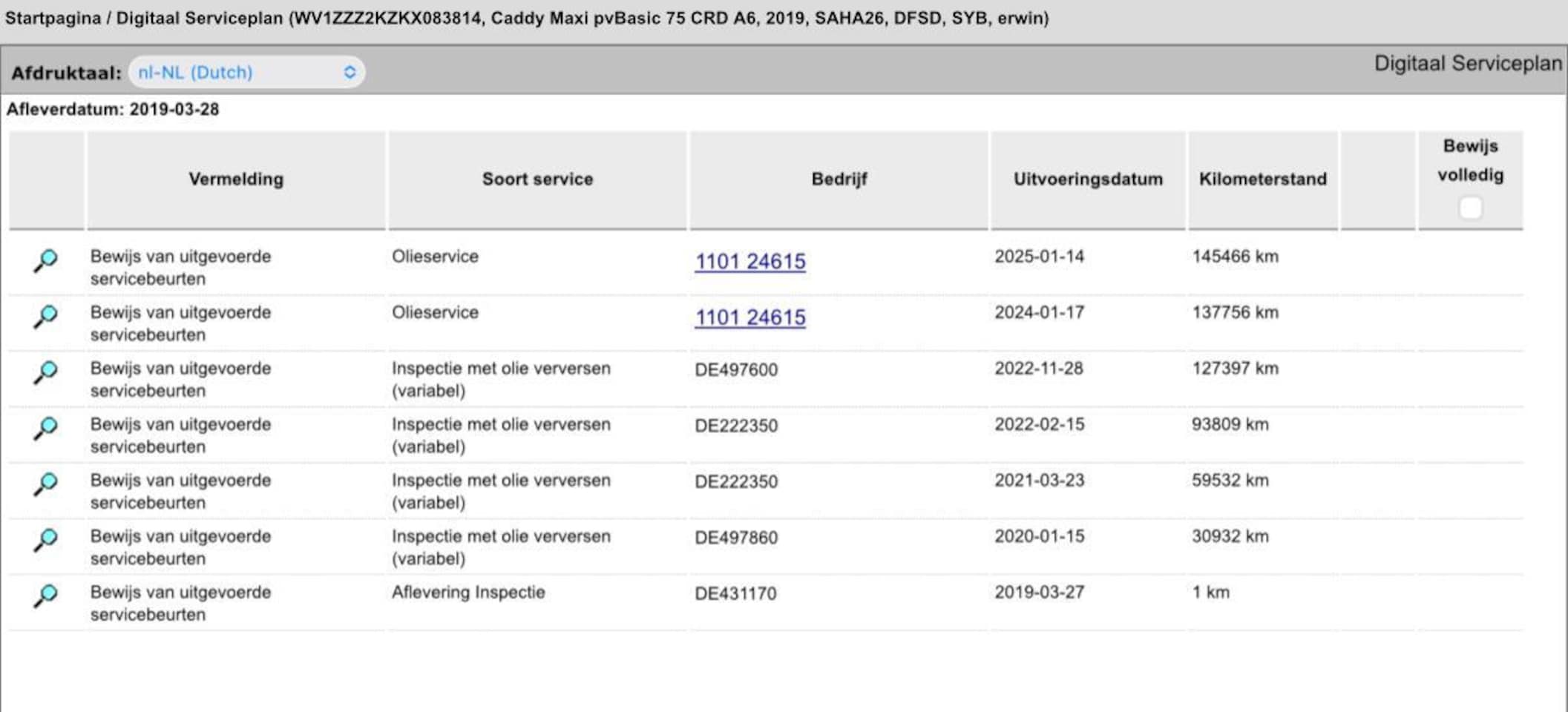Inspect the 2021-03-23 service record
Image resolution: width=1568 pixels, height=712 pixels.
(45, 484)
